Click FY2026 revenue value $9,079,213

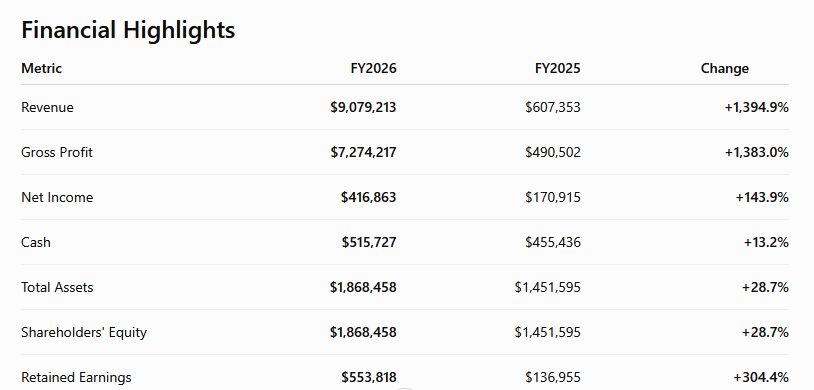(363, 107)
